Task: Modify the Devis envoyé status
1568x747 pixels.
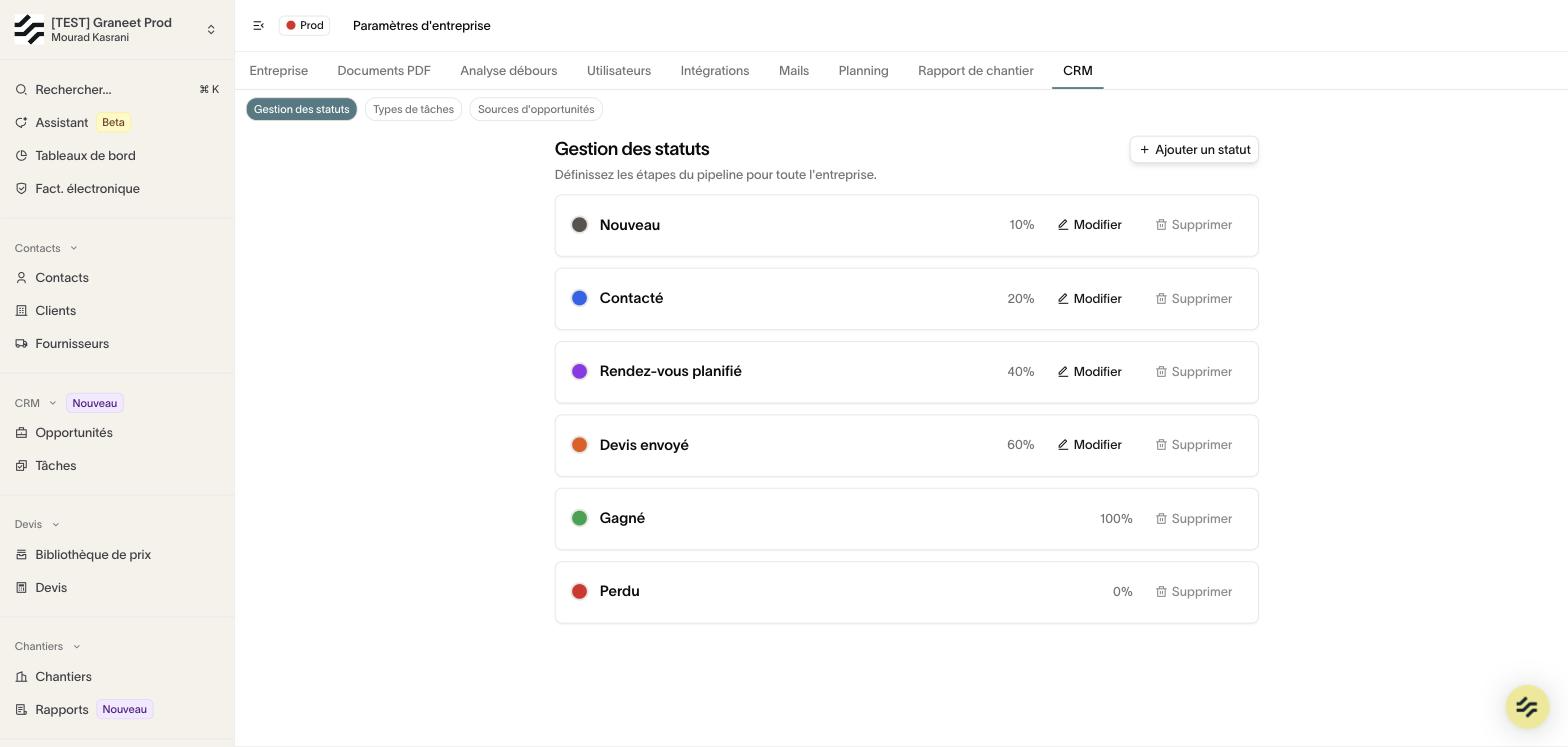Action: point(1090,445)
